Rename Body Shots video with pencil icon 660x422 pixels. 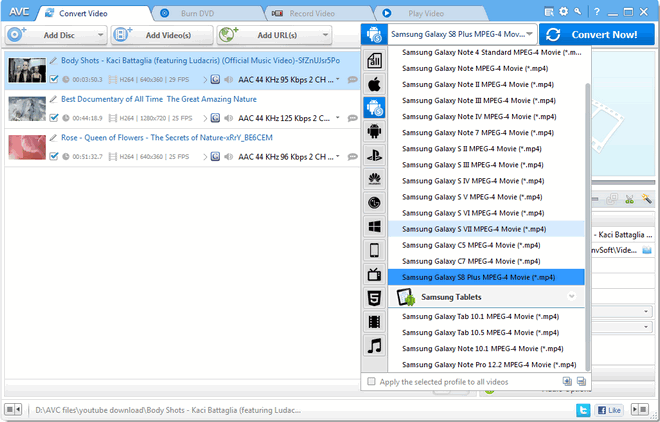pos(53,61)
